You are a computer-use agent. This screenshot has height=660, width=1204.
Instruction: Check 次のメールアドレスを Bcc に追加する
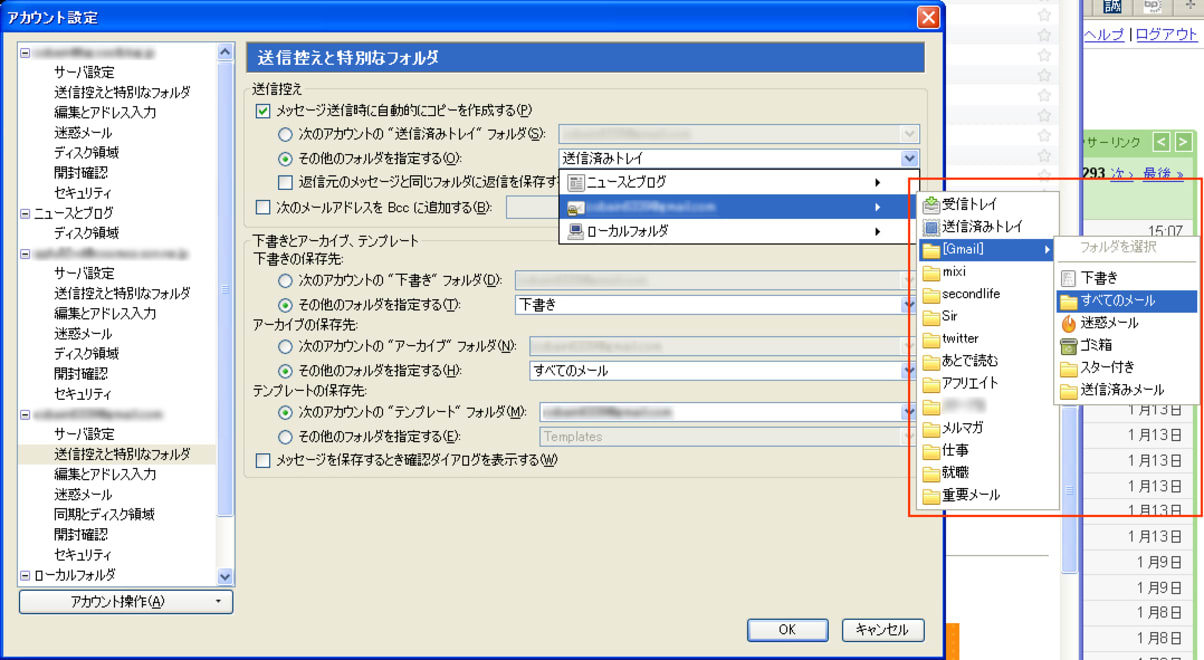coord(263,208)
